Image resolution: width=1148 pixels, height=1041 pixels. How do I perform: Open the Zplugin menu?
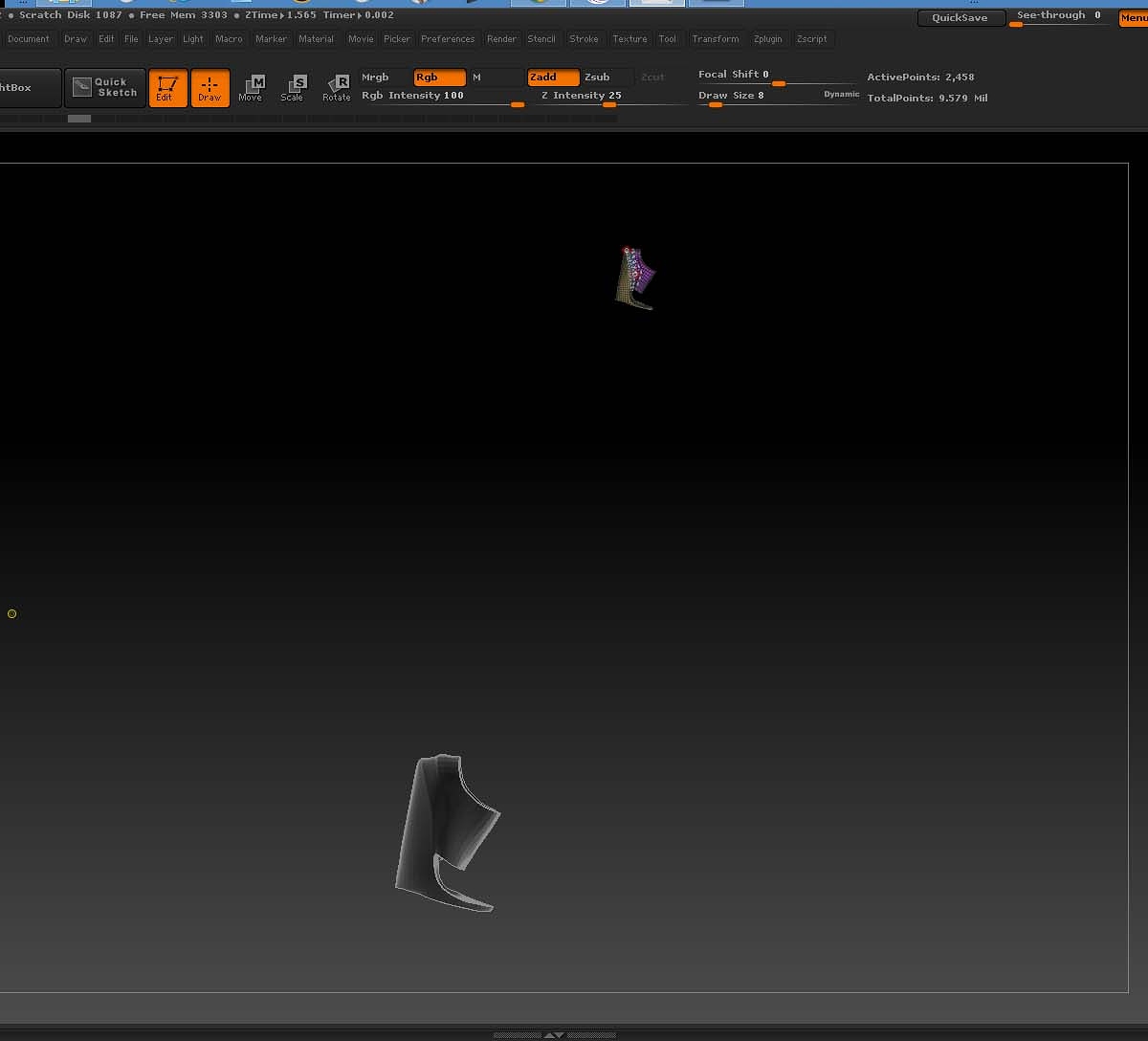(x=767, y=39)
